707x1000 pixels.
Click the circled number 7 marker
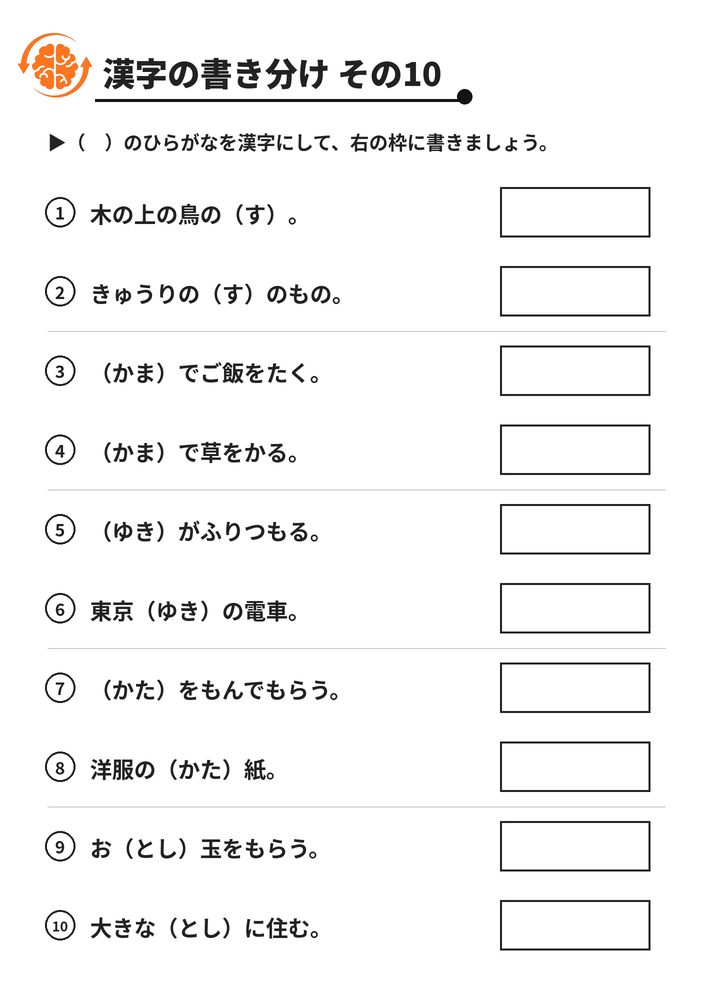pos(60,688)
